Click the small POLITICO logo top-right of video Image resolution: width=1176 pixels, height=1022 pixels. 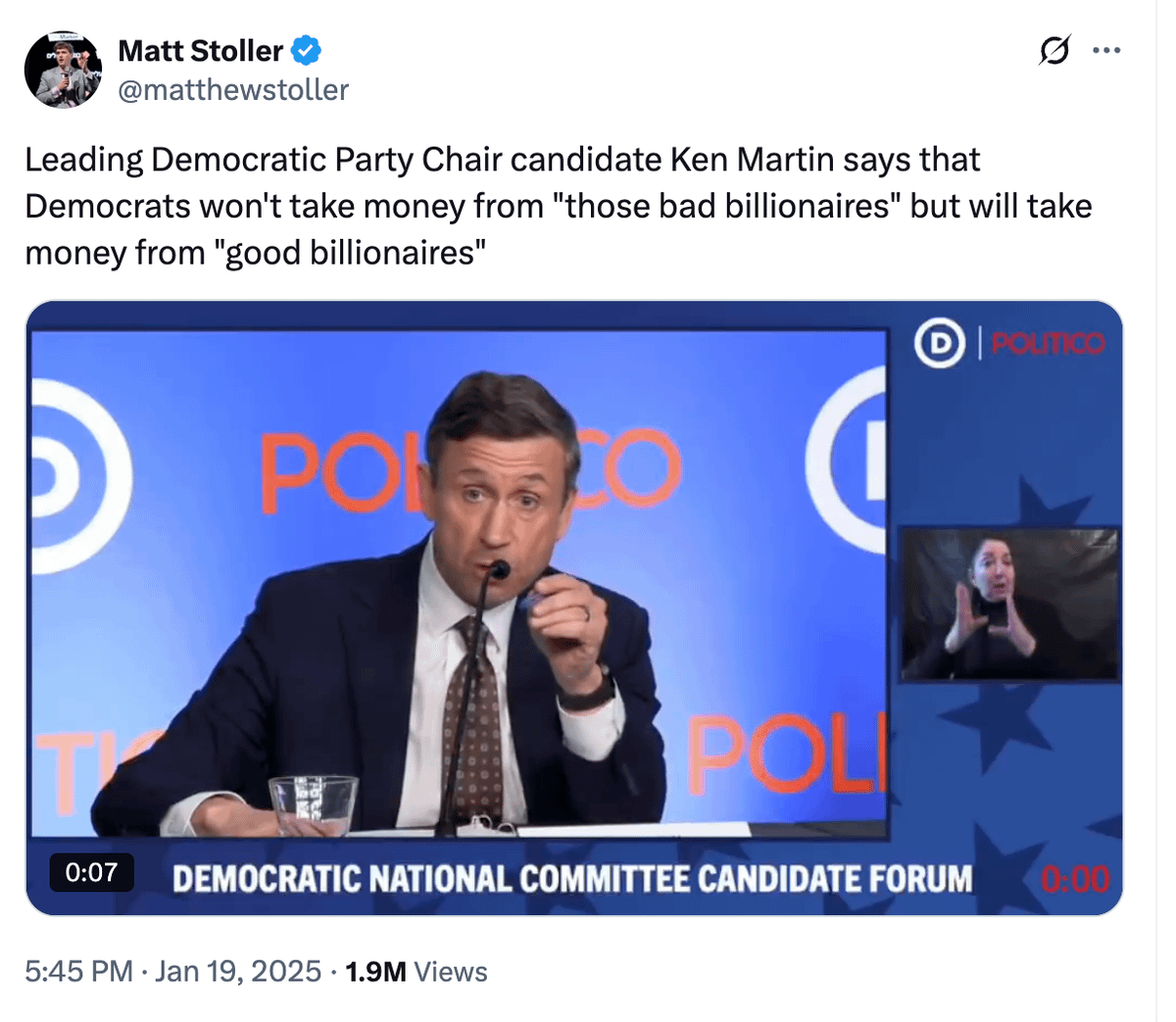point(1048,344)
